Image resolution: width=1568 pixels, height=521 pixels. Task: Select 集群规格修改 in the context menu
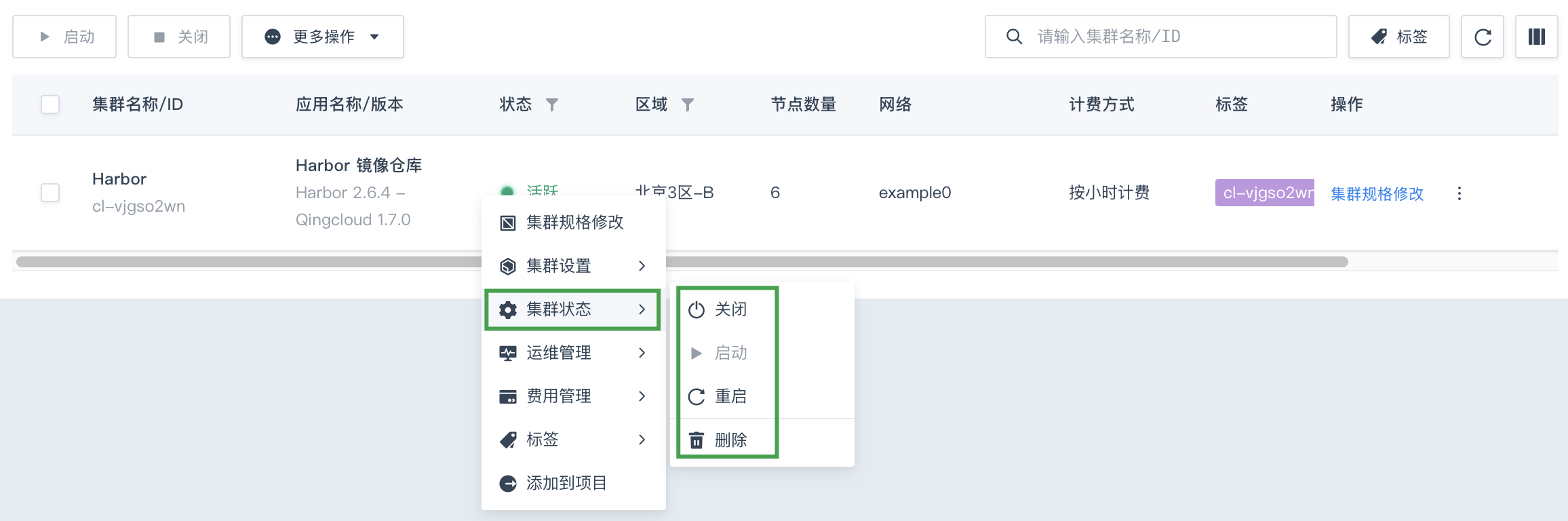click(574, 223)
